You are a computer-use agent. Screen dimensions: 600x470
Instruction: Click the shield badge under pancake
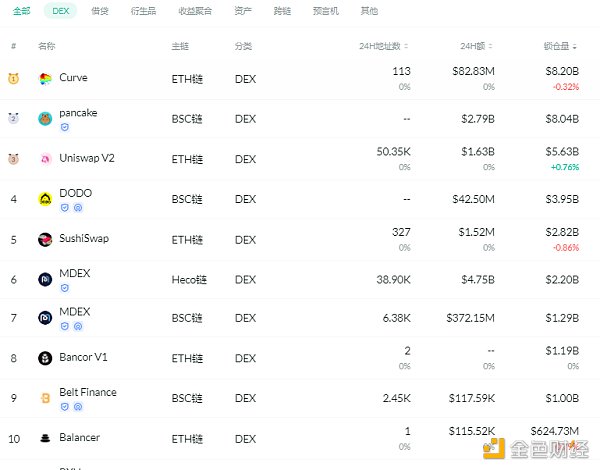click(65, 127)
